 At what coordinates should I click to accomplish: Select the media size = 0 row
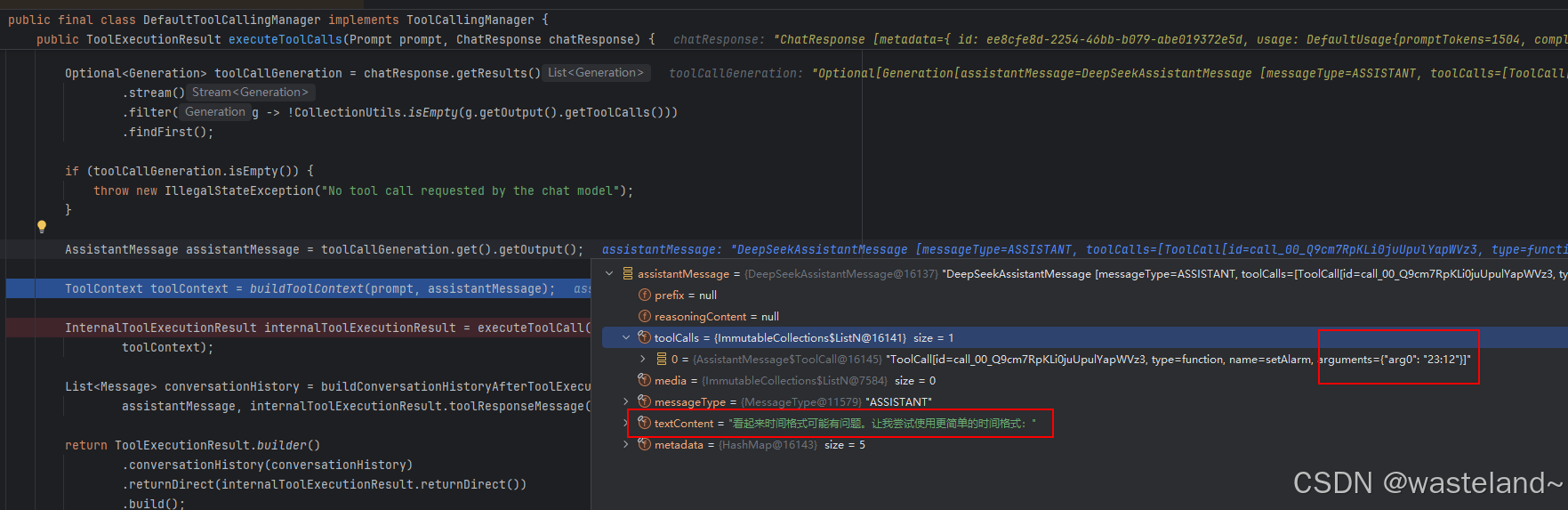[x=1085, y=380]
